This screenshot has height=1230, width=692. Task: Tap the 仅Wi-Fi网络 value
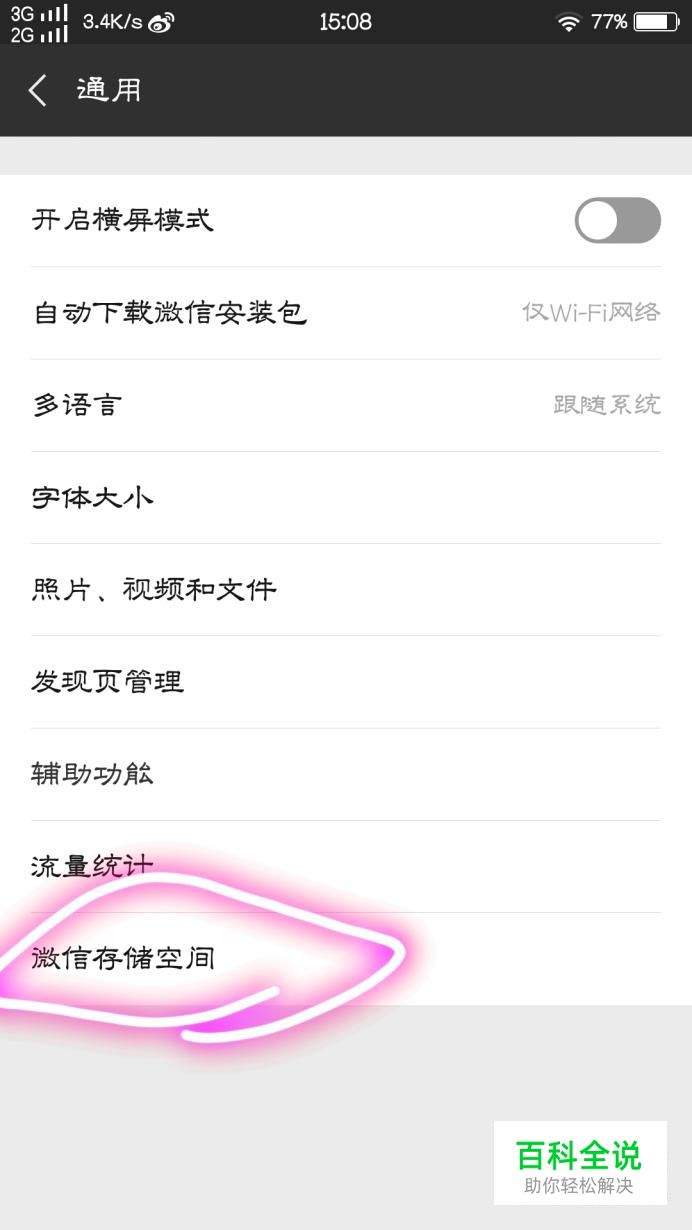tap(591, 312)
